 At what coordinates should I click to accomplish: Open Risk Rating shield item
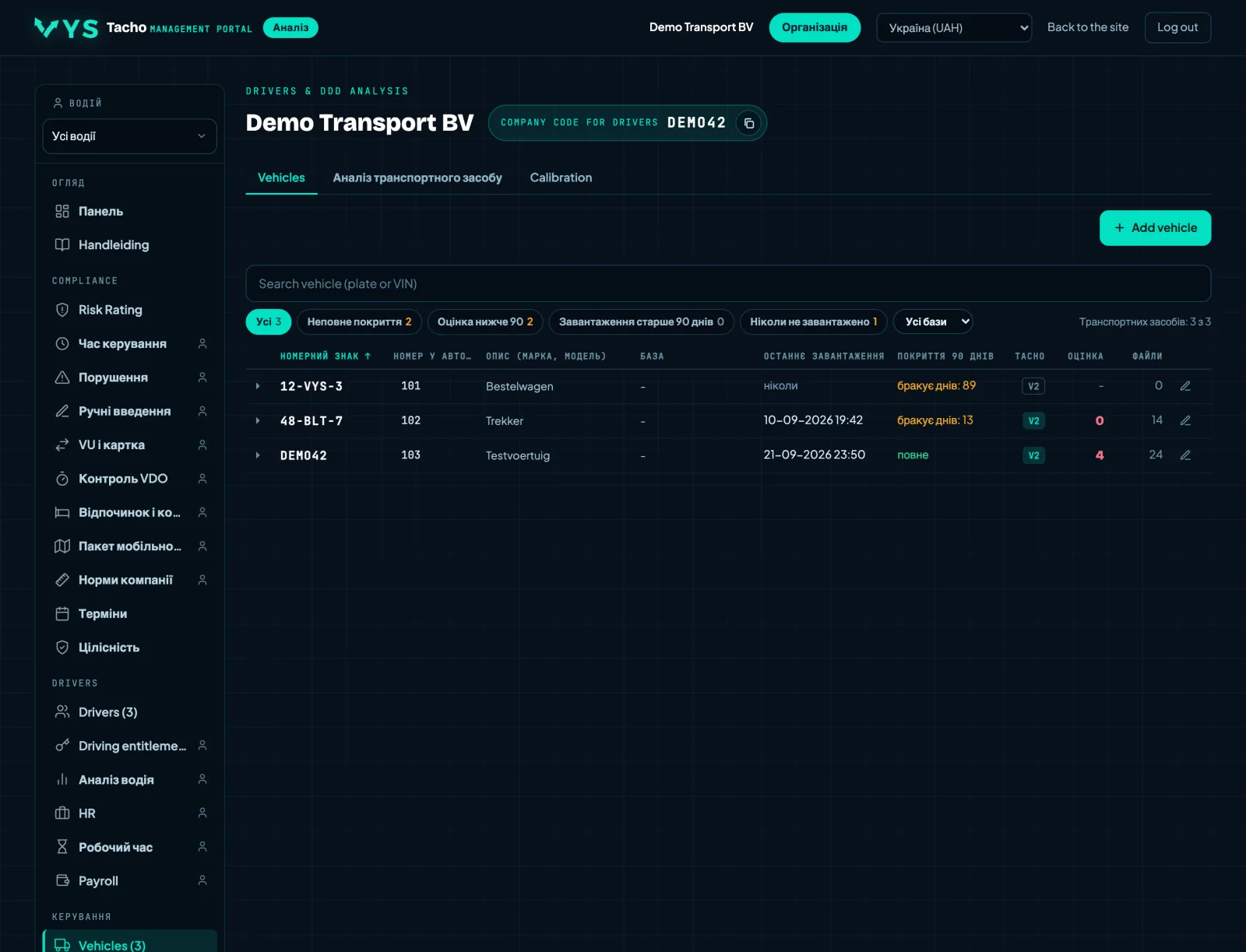(129, 310)
